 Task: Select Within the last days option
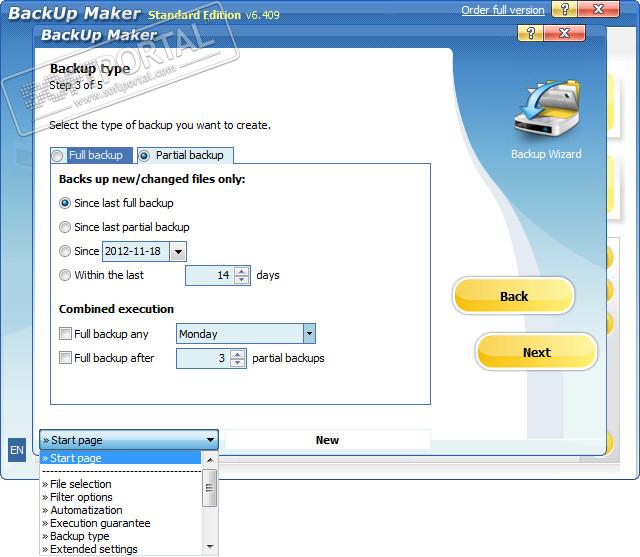pos(65,275)
